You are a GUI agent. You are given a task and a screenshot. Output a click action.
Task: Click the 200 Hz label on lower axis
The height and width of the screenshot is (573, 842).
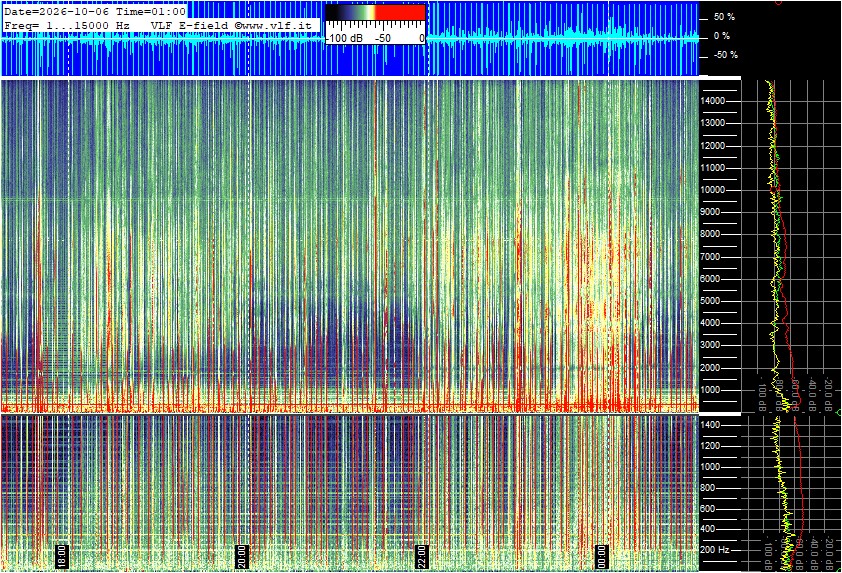(716, 550)
